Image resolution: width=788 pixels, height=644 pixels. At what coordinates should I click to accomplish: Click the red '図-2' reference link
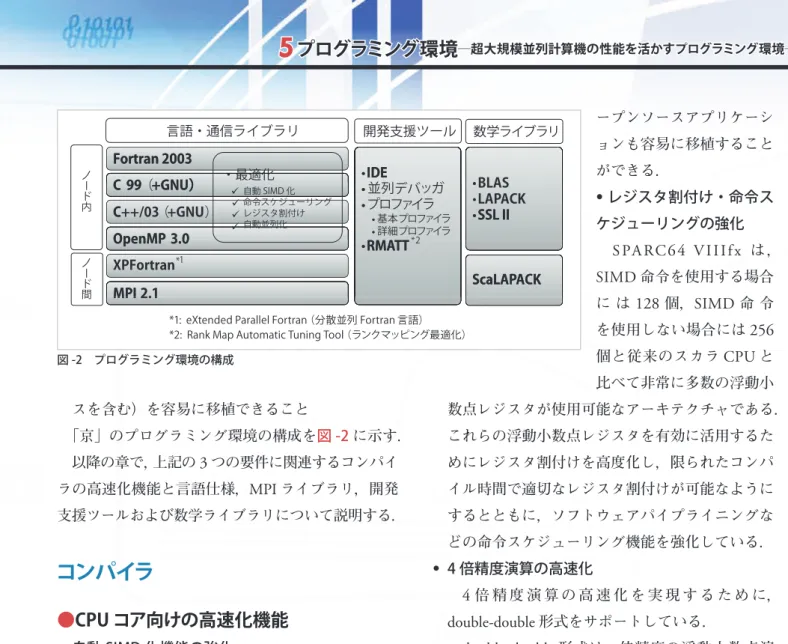(x=333, y=435)
